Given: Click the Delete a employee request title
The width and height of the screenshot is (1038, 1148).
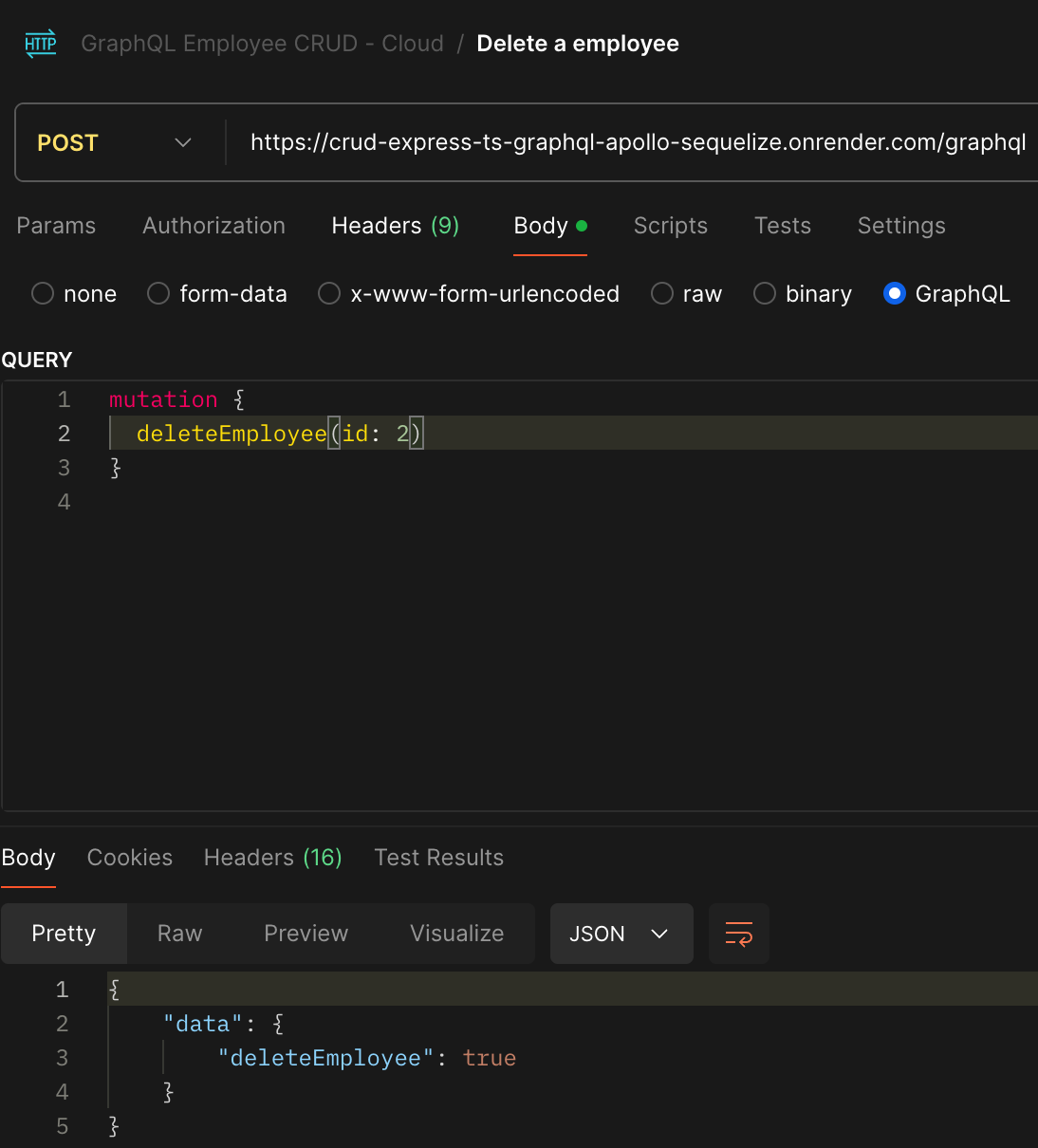Looking at the screenshot, I should [x=578, y=44].
